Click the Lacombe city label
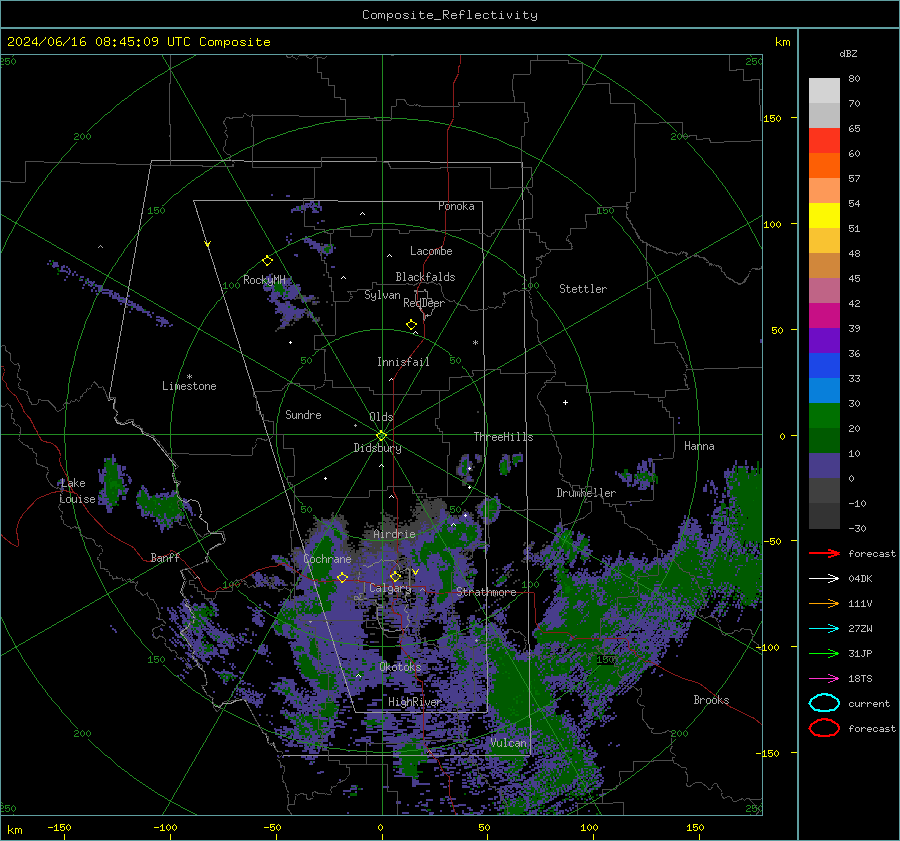900x841 pixels. [x=431, y=251]
